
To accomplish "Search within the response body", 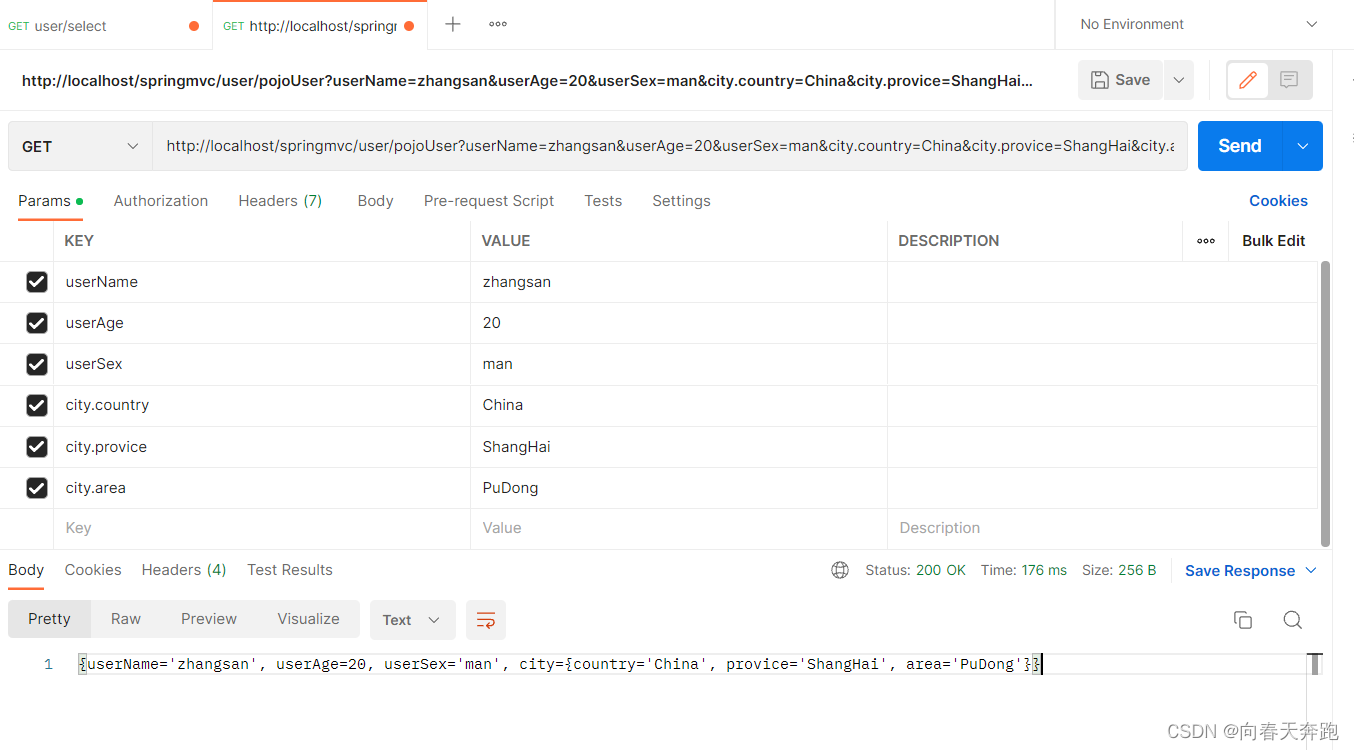I will click(1292, 620).
